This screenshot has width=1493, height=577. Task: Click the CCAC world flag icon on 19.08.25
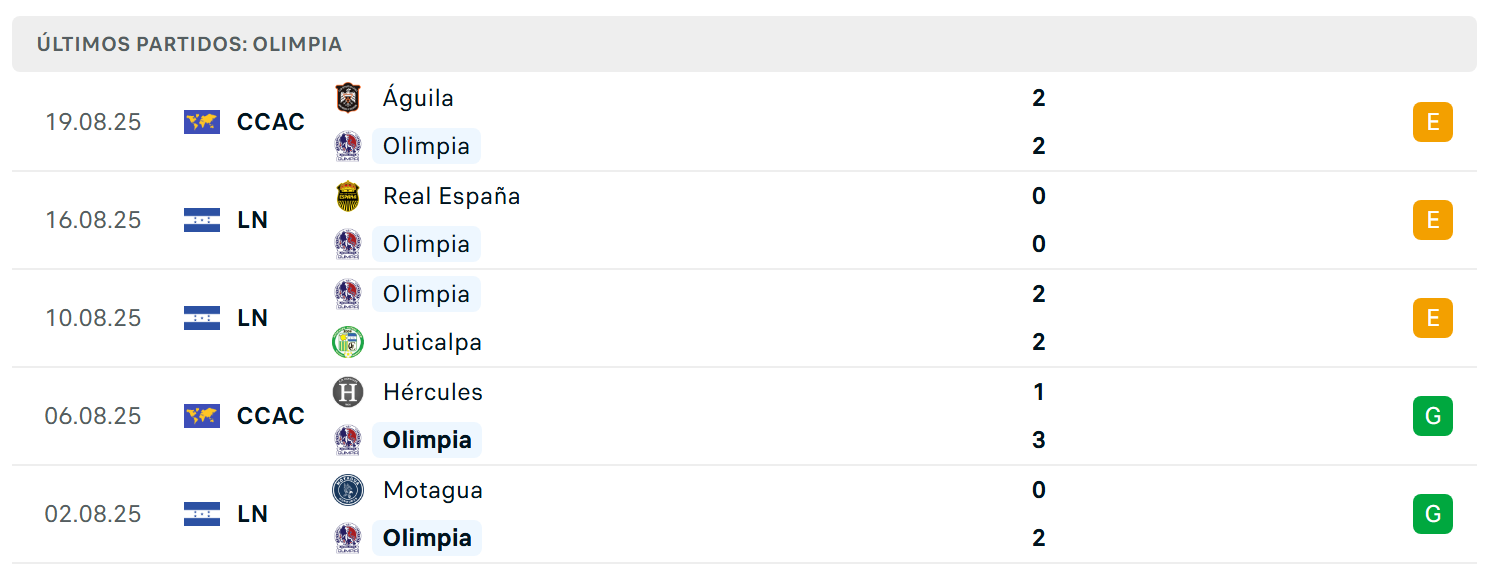202,122
